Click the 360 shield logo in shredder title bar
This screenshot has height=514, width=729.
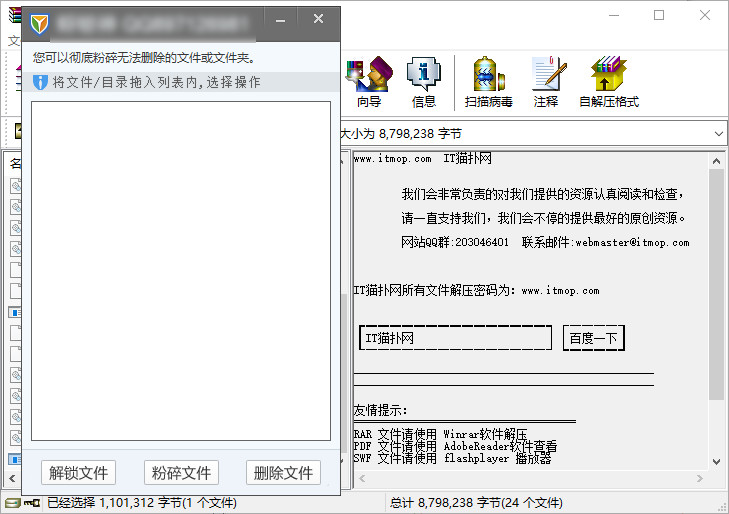click(x=39, y=23)
